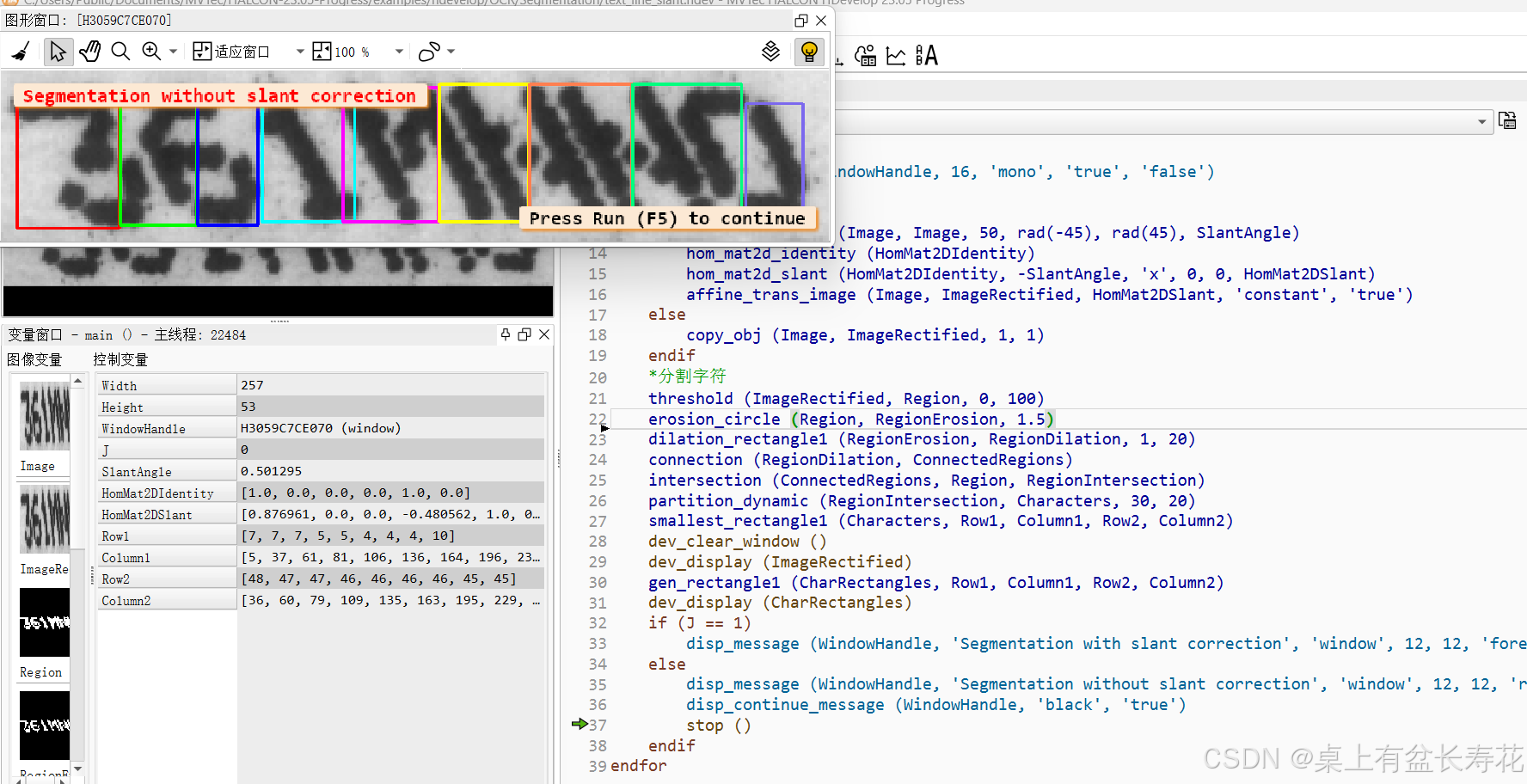
Task: Open the feature inspection calculator icon
Action: point(866,56)
